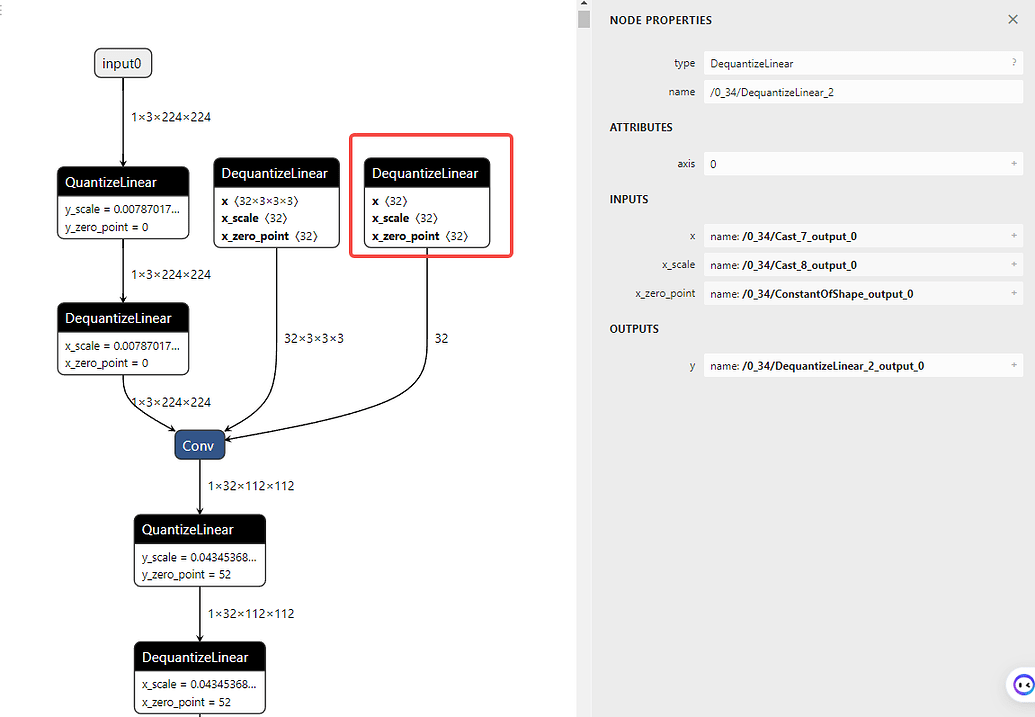
Task: Select the QuantizeLinear node below input0
Action: coord(122,200)
